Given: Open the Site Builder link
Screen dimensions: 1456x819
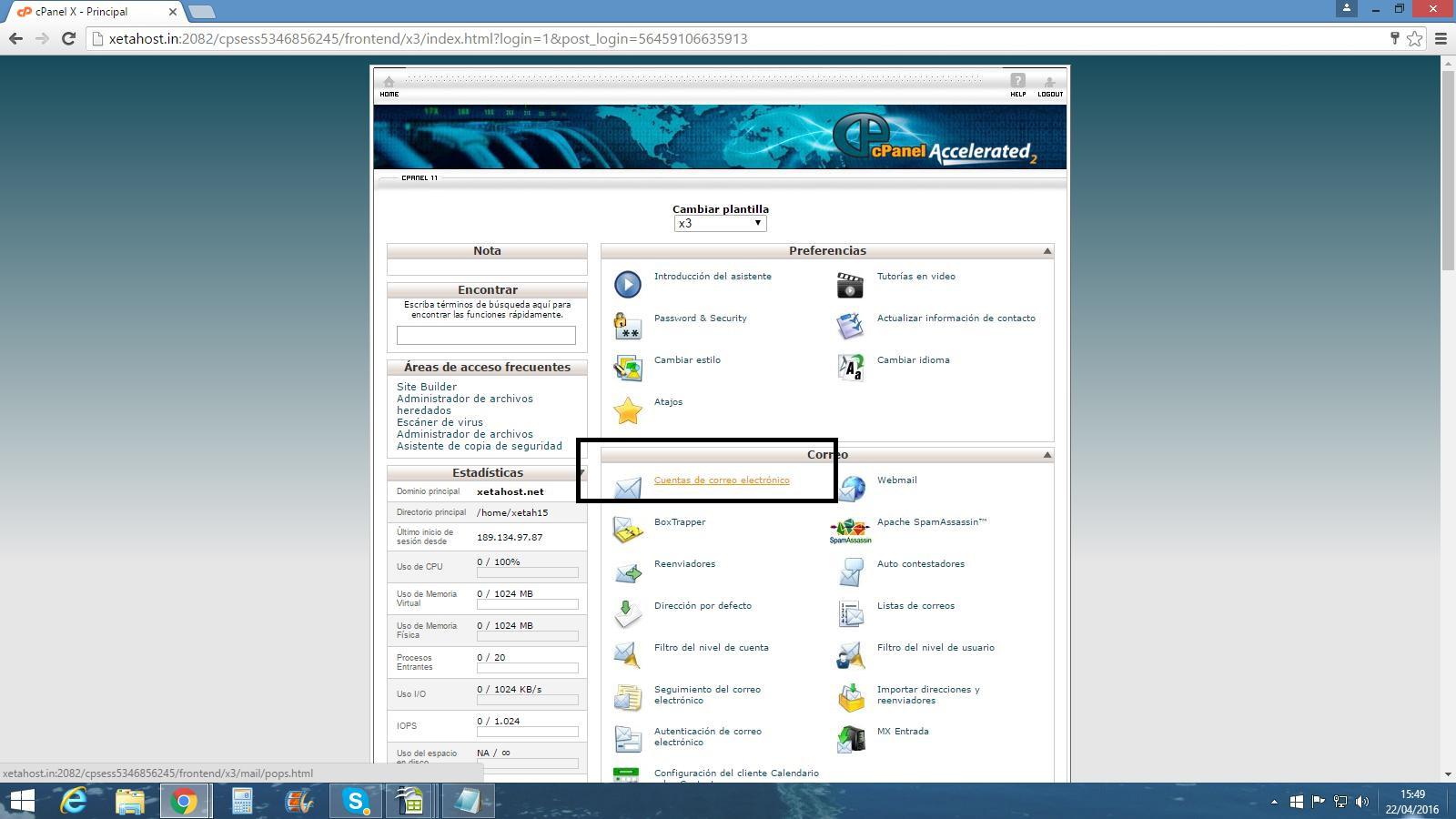Looking at the screenshot, I should (x=427, y=387).
